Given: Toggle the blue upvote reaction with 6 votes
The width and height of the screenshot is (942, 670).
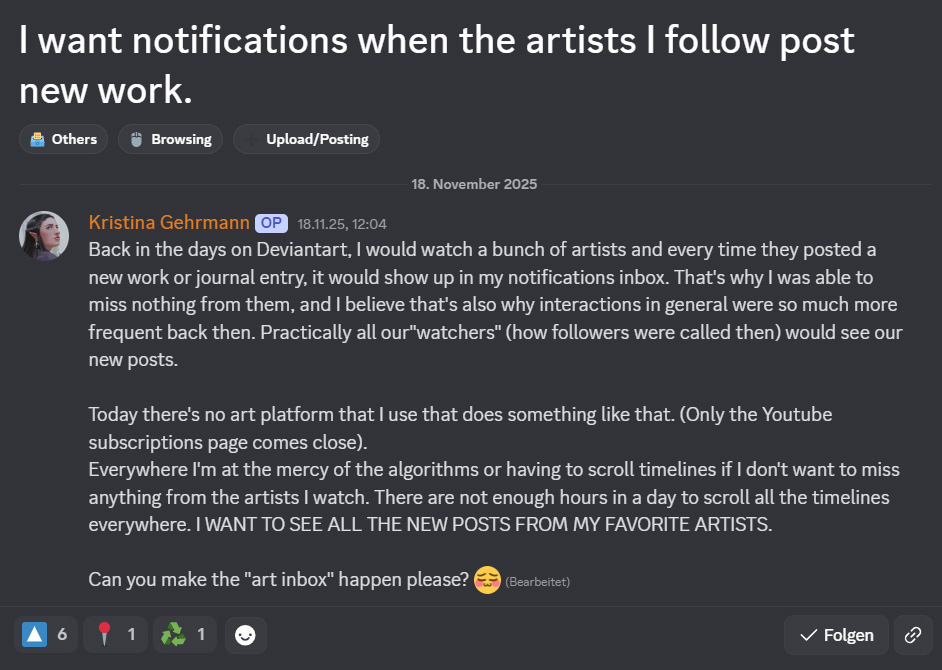Looking at the screenshot, I should coord(46,634).
